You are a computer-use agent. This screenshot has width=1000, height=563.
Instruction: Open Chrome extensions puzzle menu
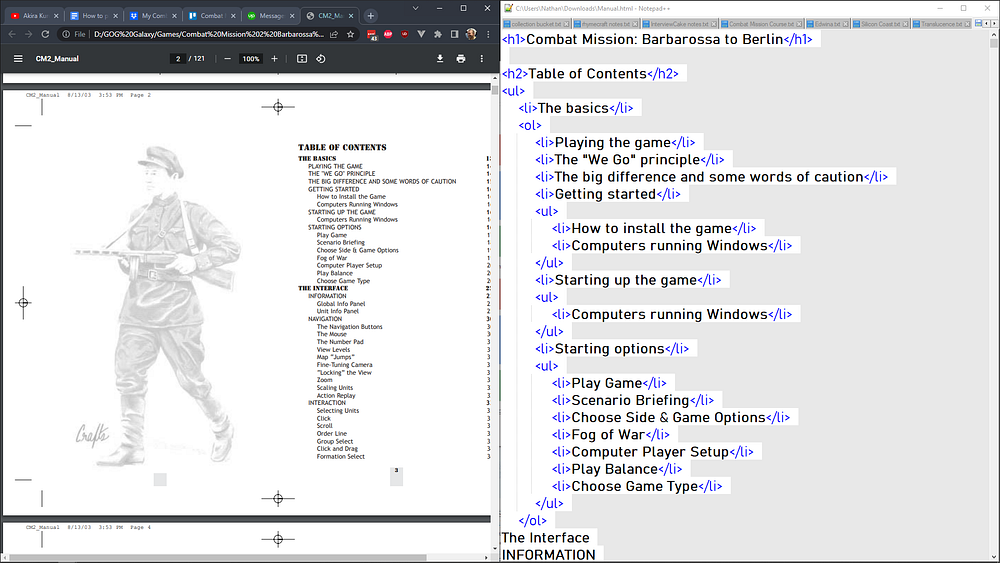438,34
